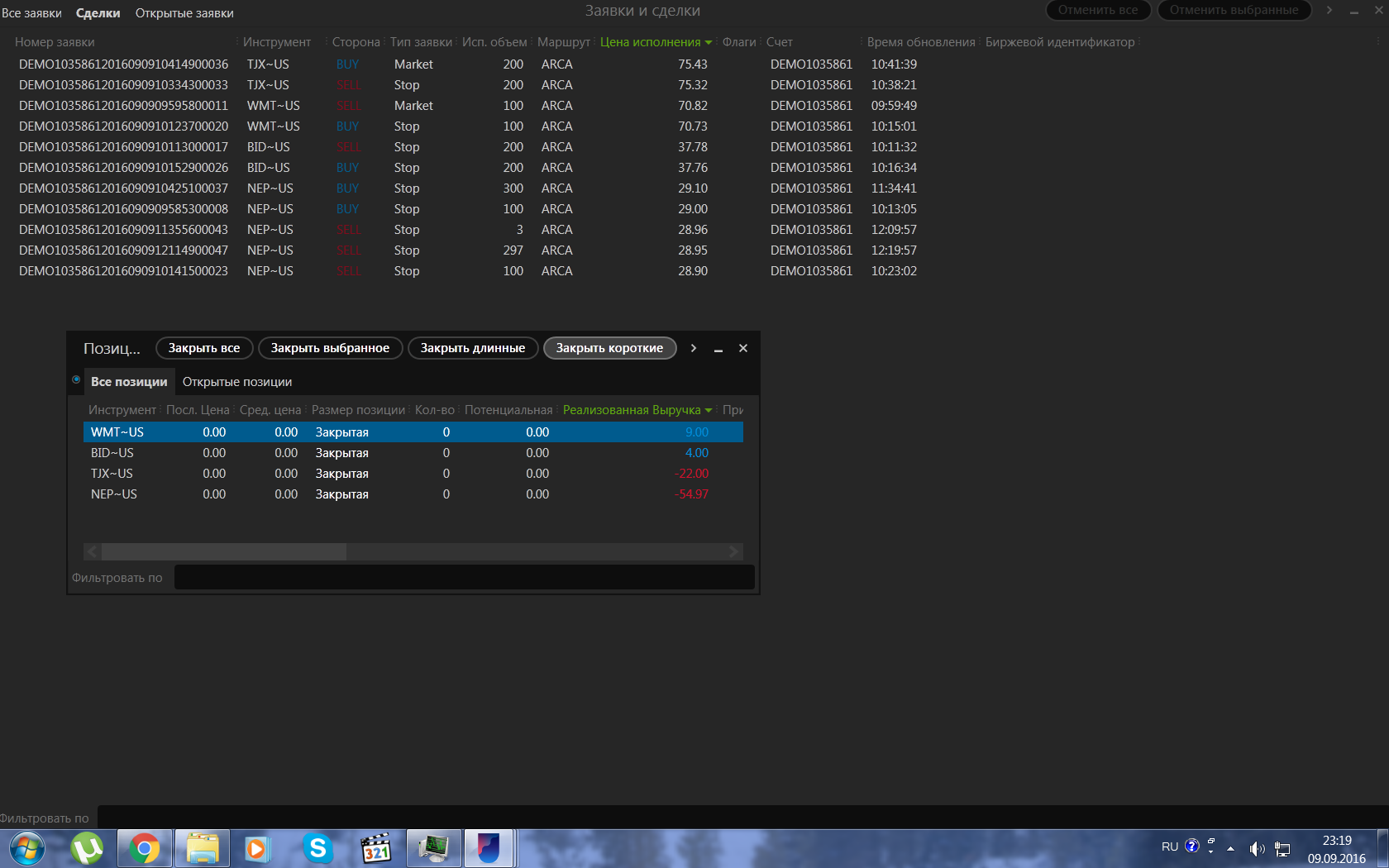Open the monitor app taskbar icon
Screen dimensions: 1389x868
coord(434,849)
